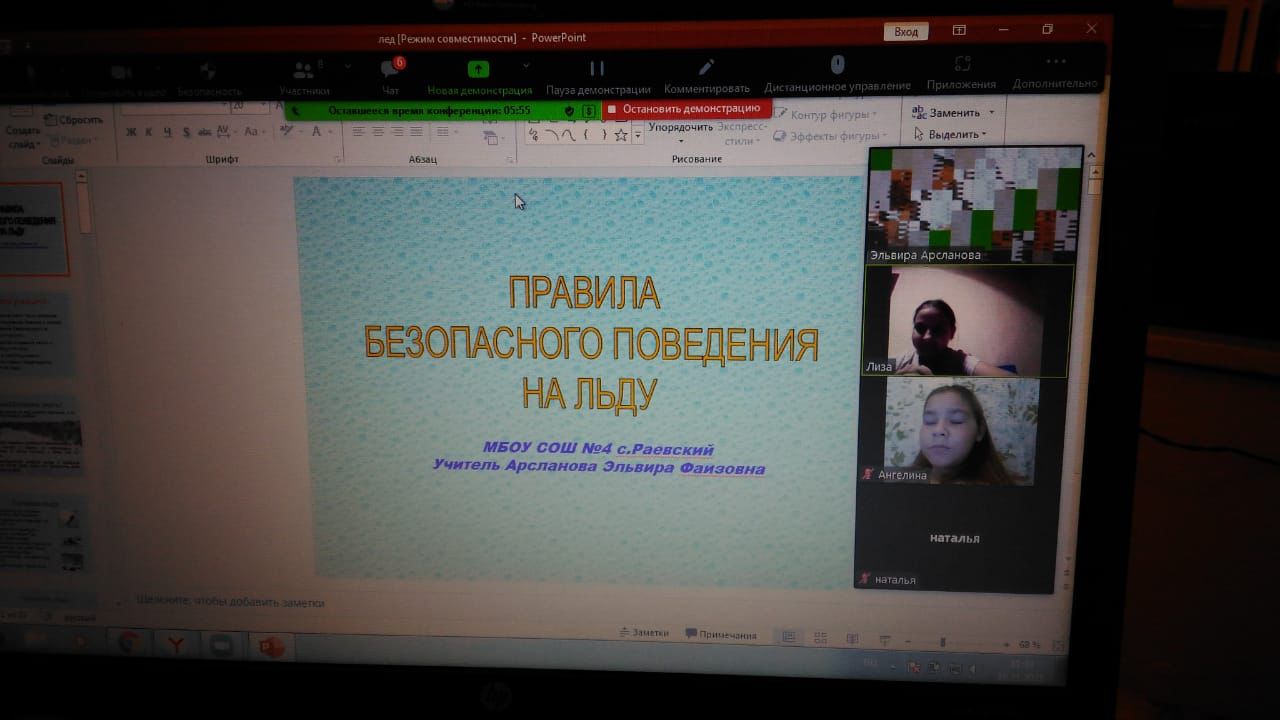
Task: Toggle the Заметки notes pane
Action: pyautogui.click(x=644, y=633)
